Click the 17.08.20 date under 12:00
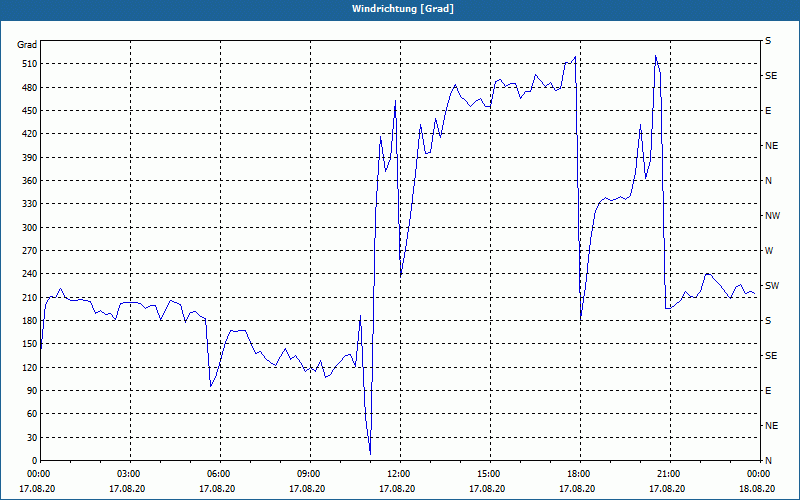 pyautogui.click(x=397, y=488)
